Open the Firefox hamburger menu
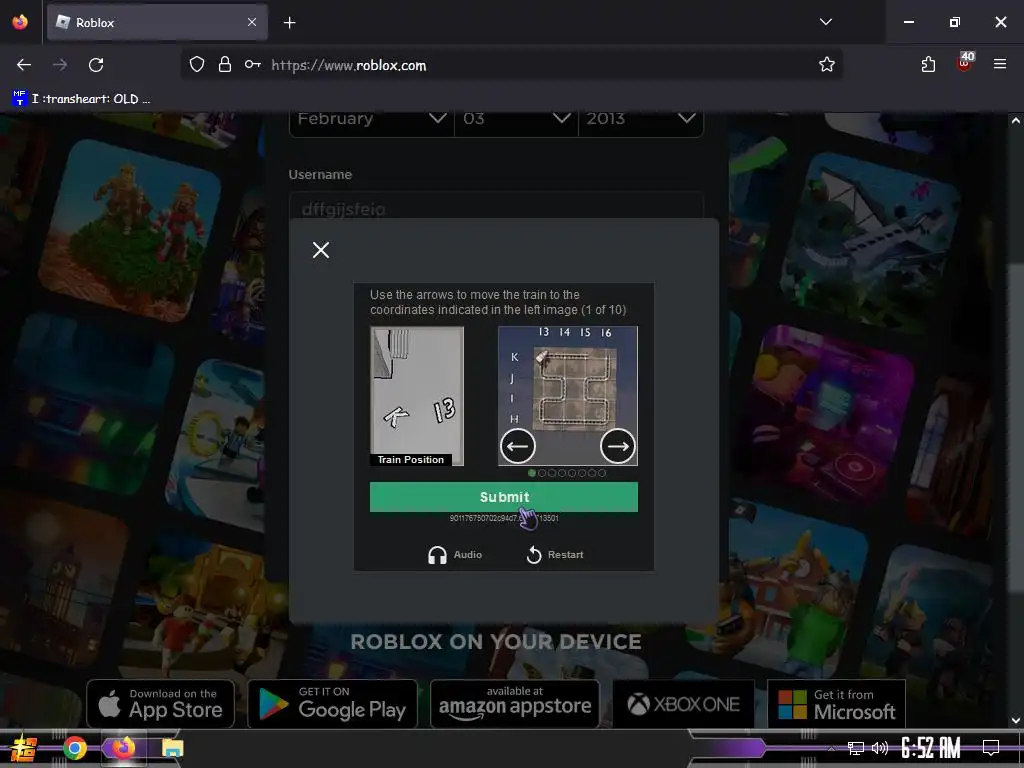The width and height of the screenshot is (1024, 768). [1000, 64]
